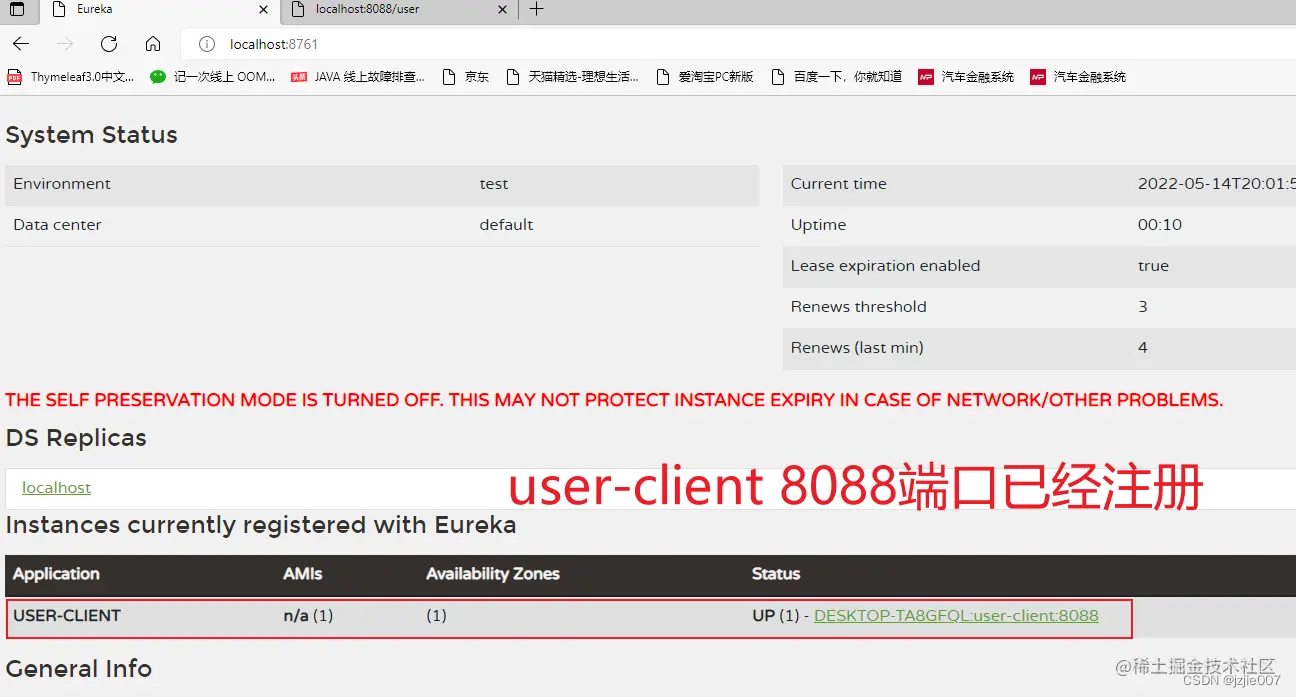Close the Eureka tab
The height and width of the screenshot is (697, 1296).
(264, 9)
